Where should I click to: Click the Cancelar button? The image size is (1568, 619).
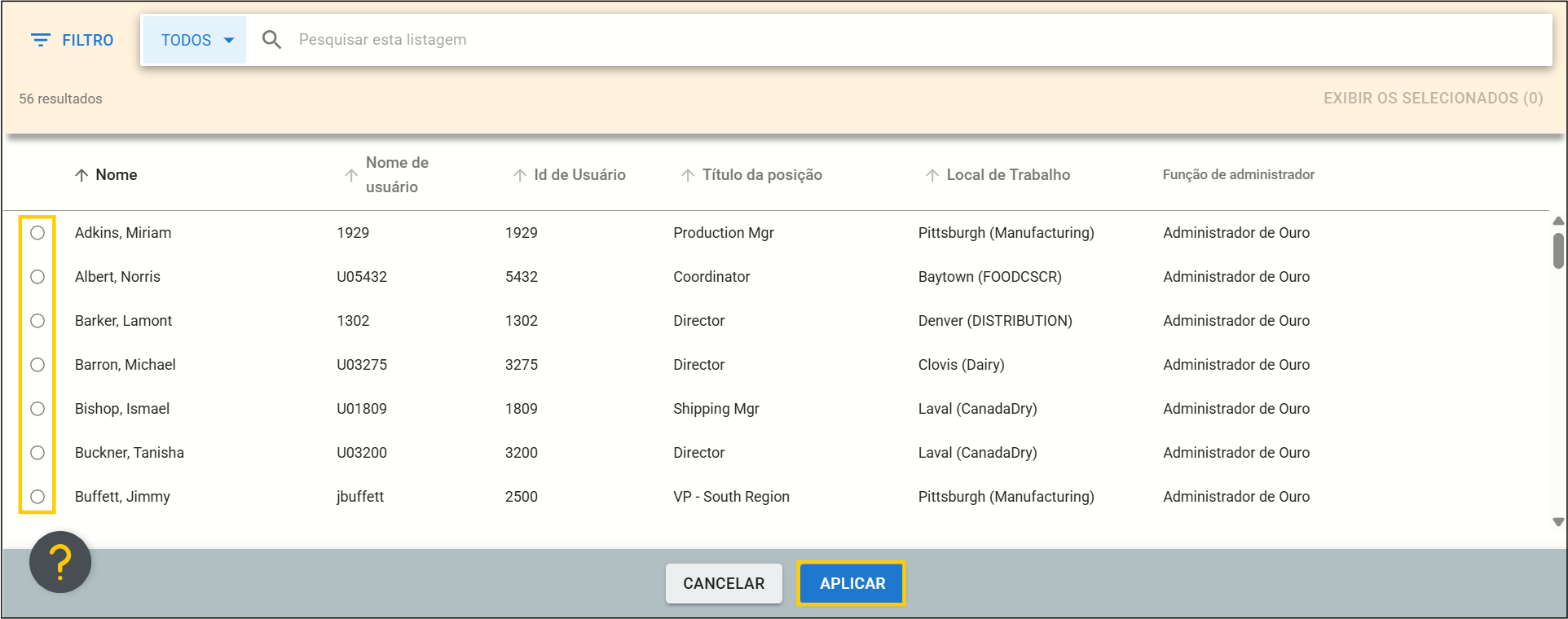tap(724, 583)
